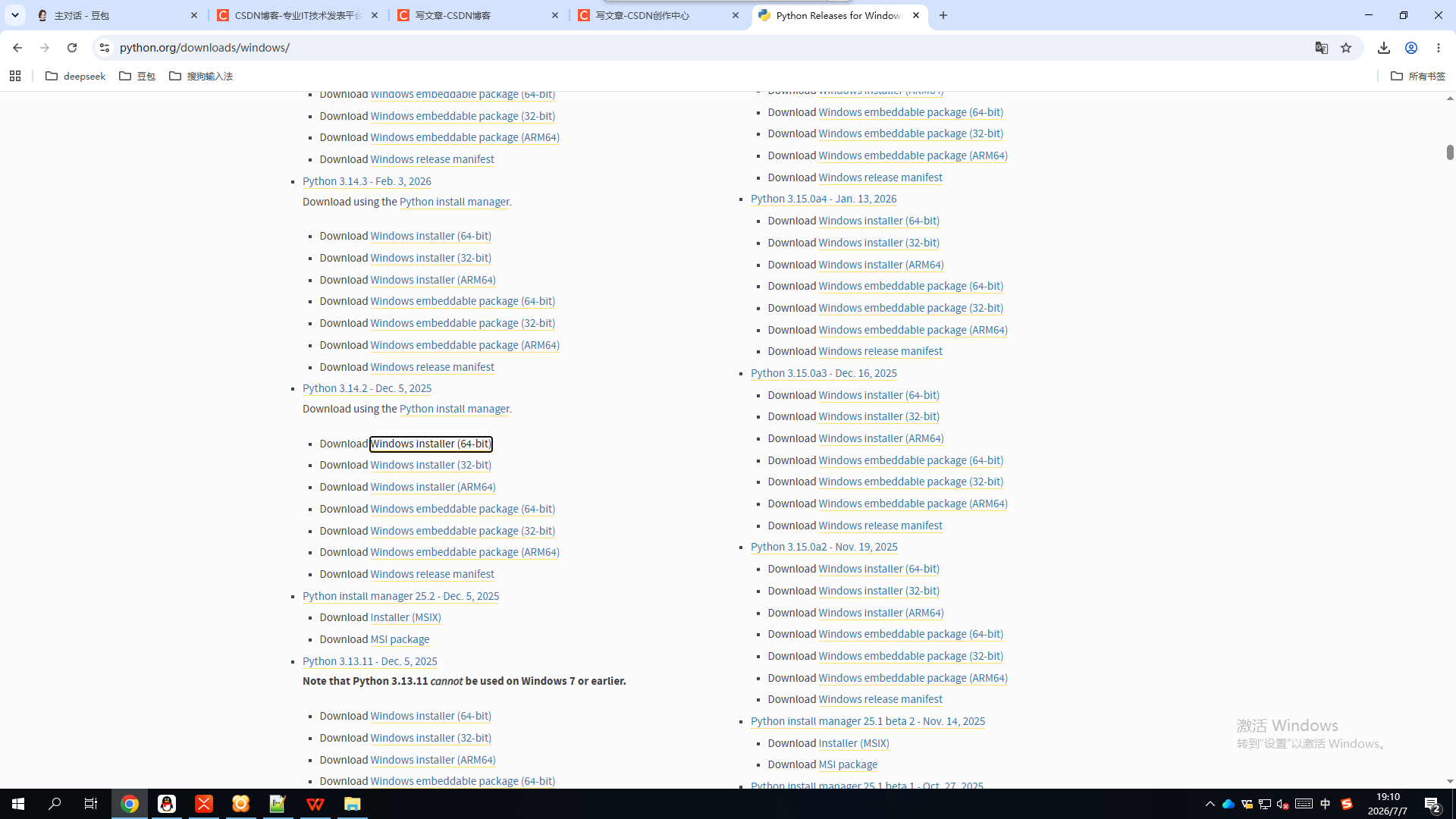Screen dimensions: 1456x819
Task: Open the deepseek bookmark folder
Action: point(76,76)
